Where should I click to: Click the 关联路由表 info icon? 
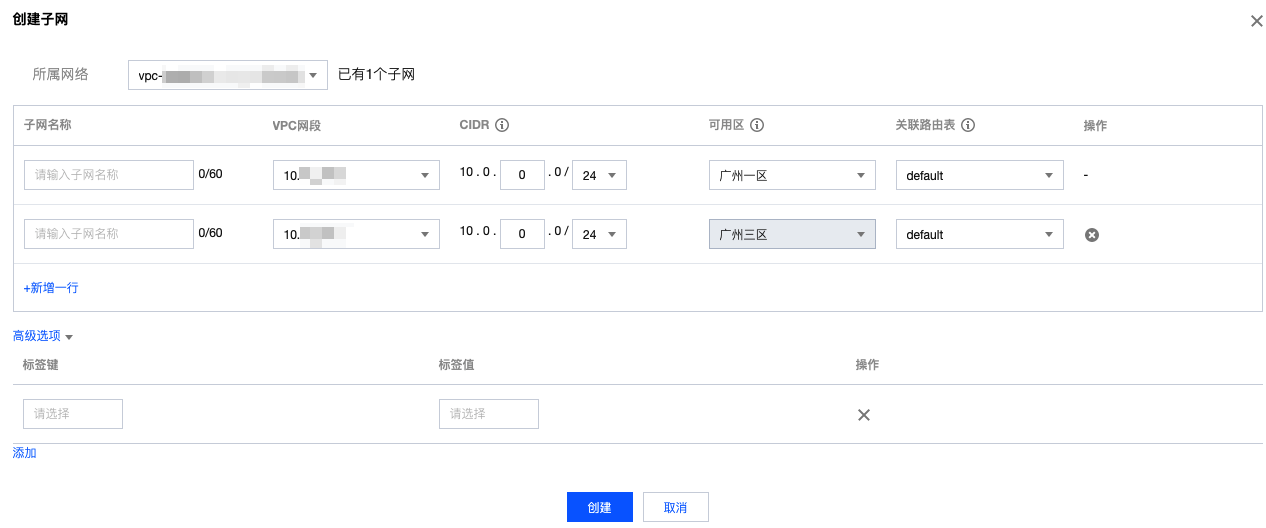click(968, 126)
